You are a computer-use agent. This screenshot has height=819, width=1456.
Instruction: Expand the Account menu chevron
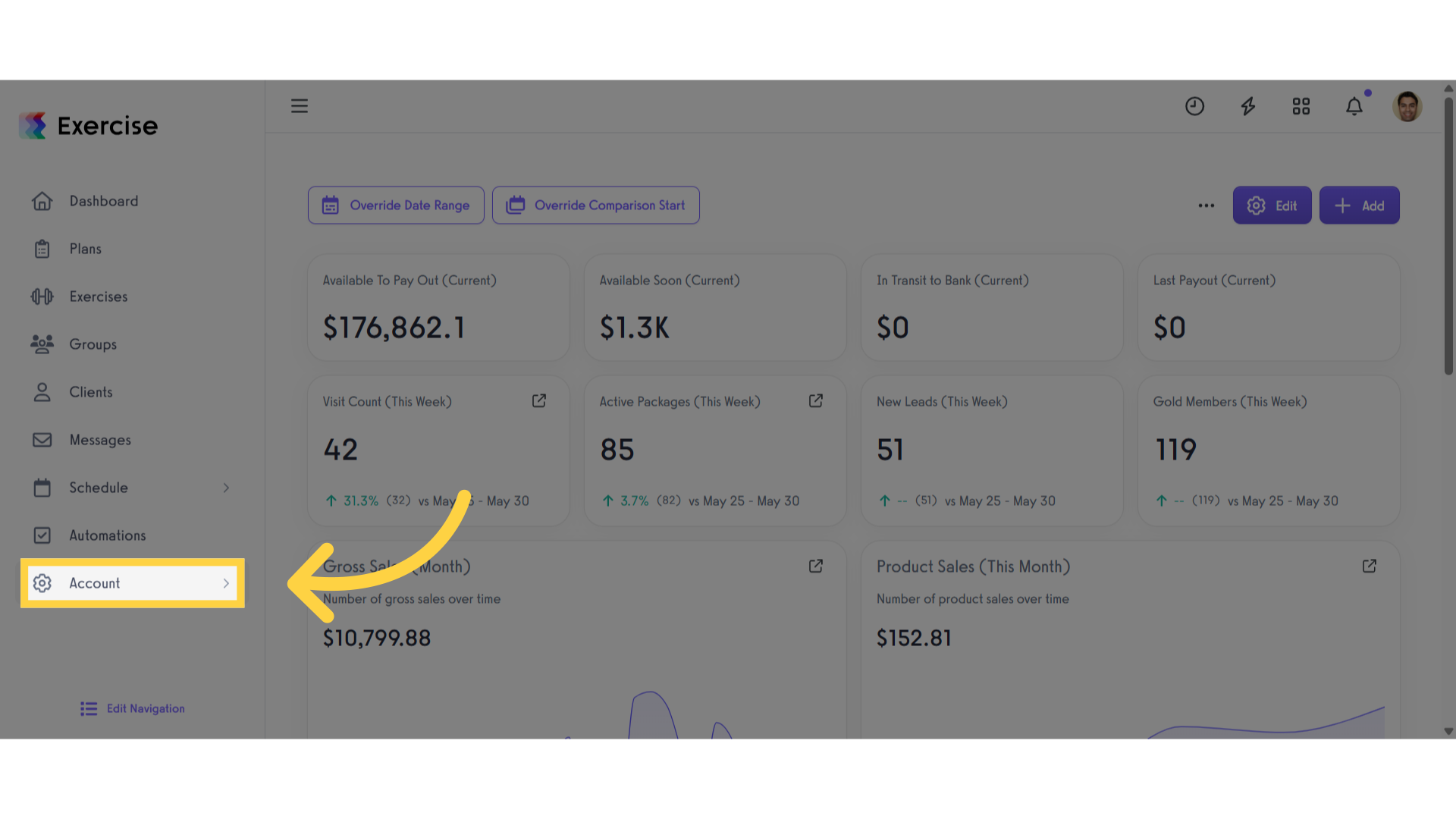click(x=226, y=583)
